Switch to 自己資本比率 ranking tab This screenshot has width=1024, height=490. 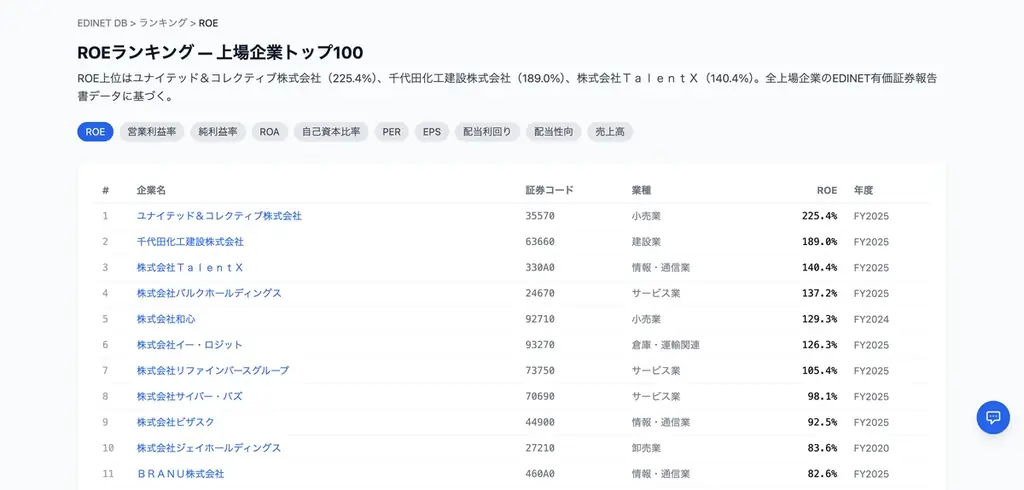pos(331,131)
